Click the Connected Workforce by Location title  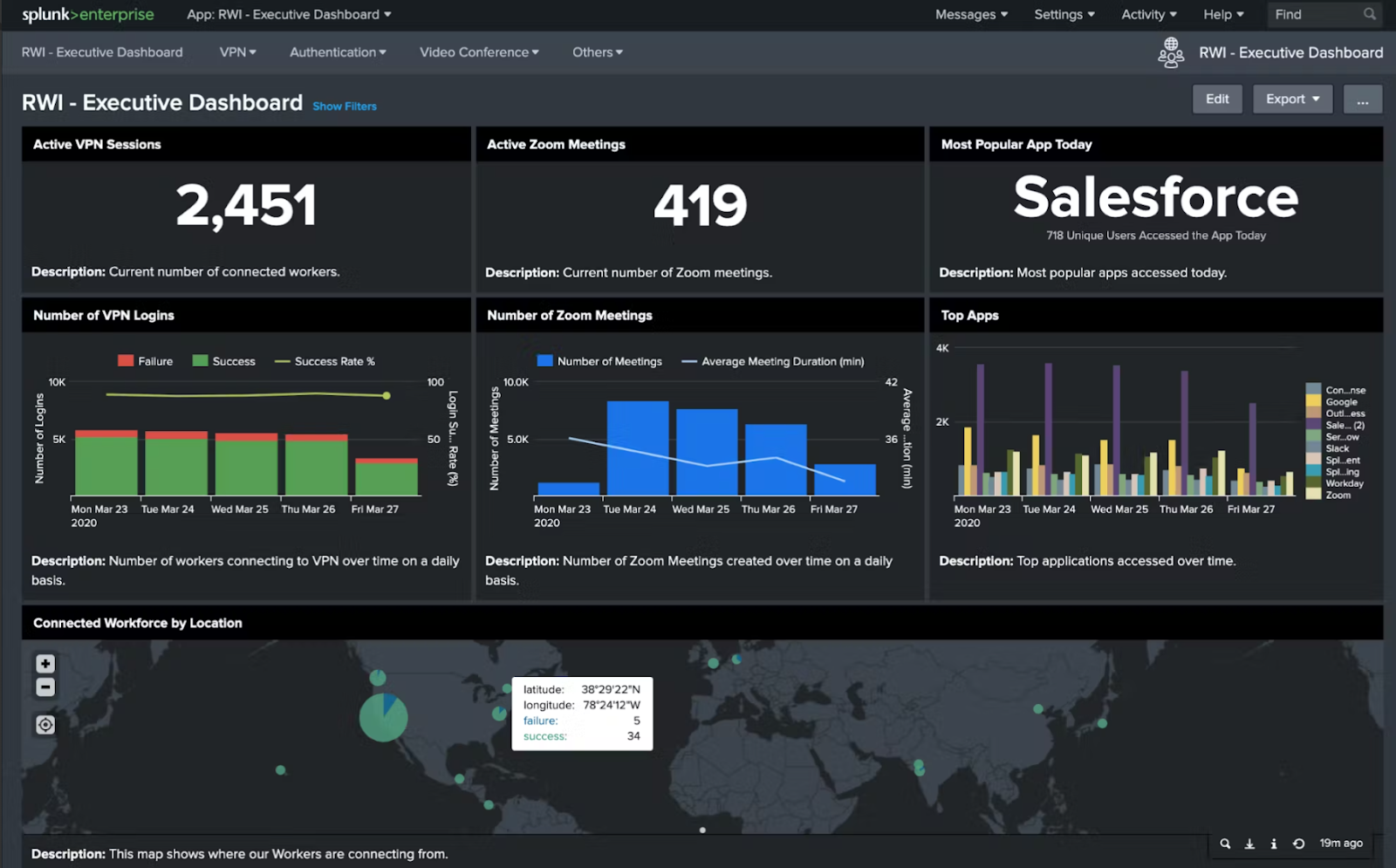tap(138, 623)
